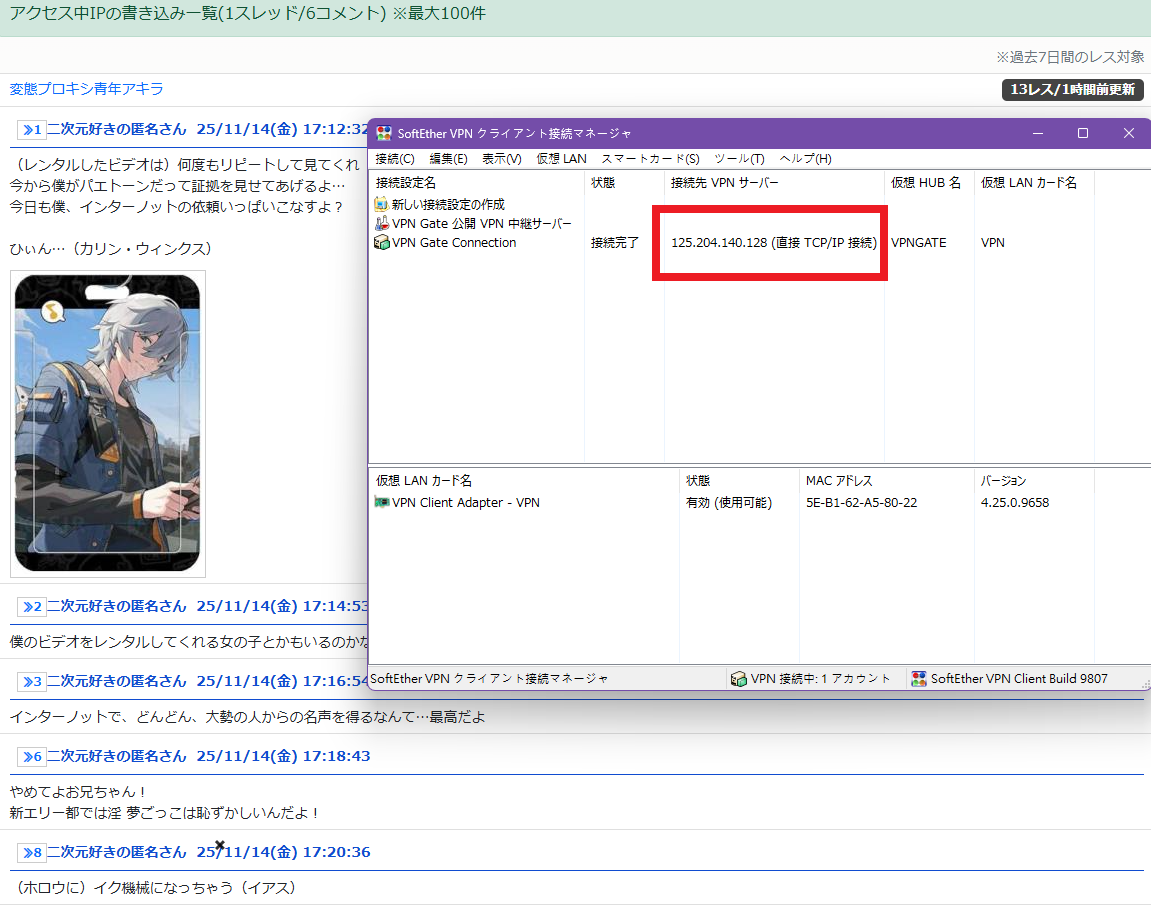Screen dimensions: 1151x912
Task: Select the VPN Gate public relay server icon
Action: coord(382,224)
